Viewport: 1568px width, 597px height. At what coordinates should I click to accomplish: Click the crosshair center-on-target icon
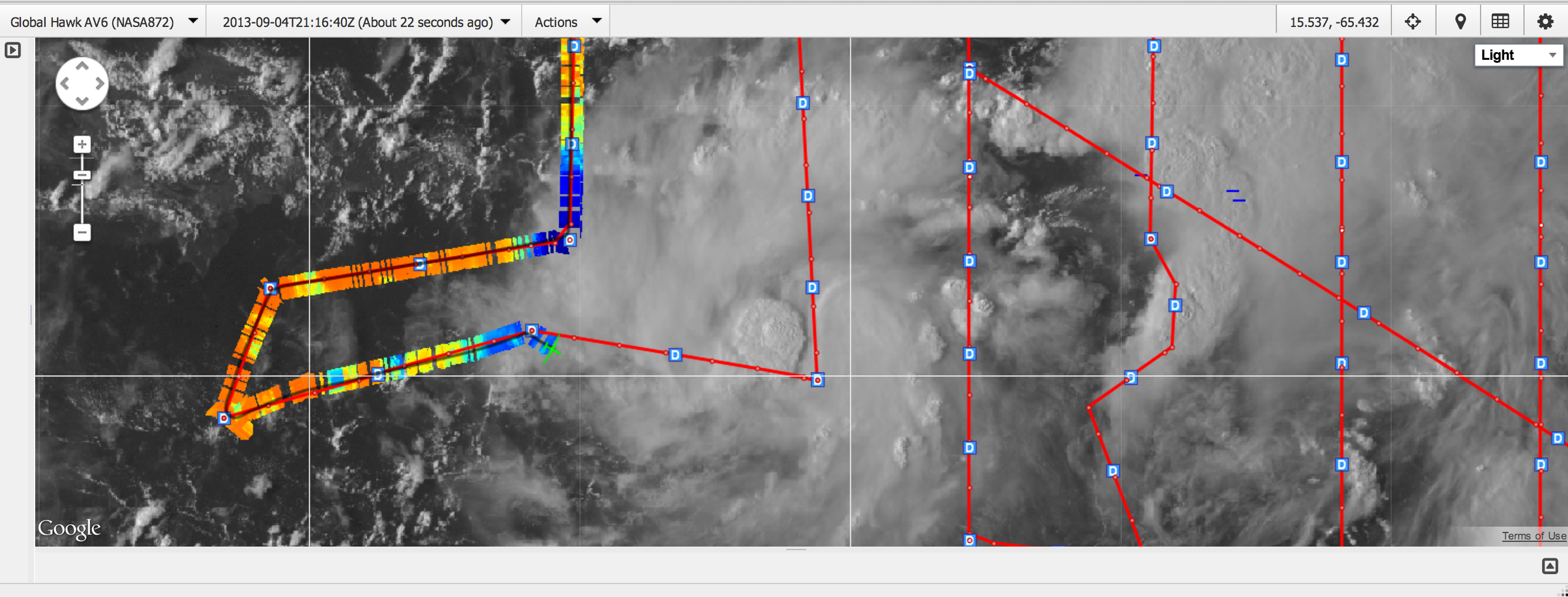(x=1412, y=22)
